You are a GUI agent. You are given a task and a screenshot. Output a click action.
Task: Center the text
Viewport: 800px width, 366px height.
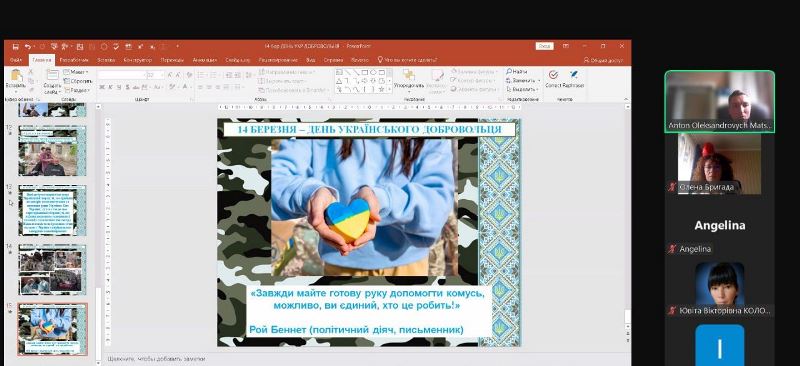209,87
